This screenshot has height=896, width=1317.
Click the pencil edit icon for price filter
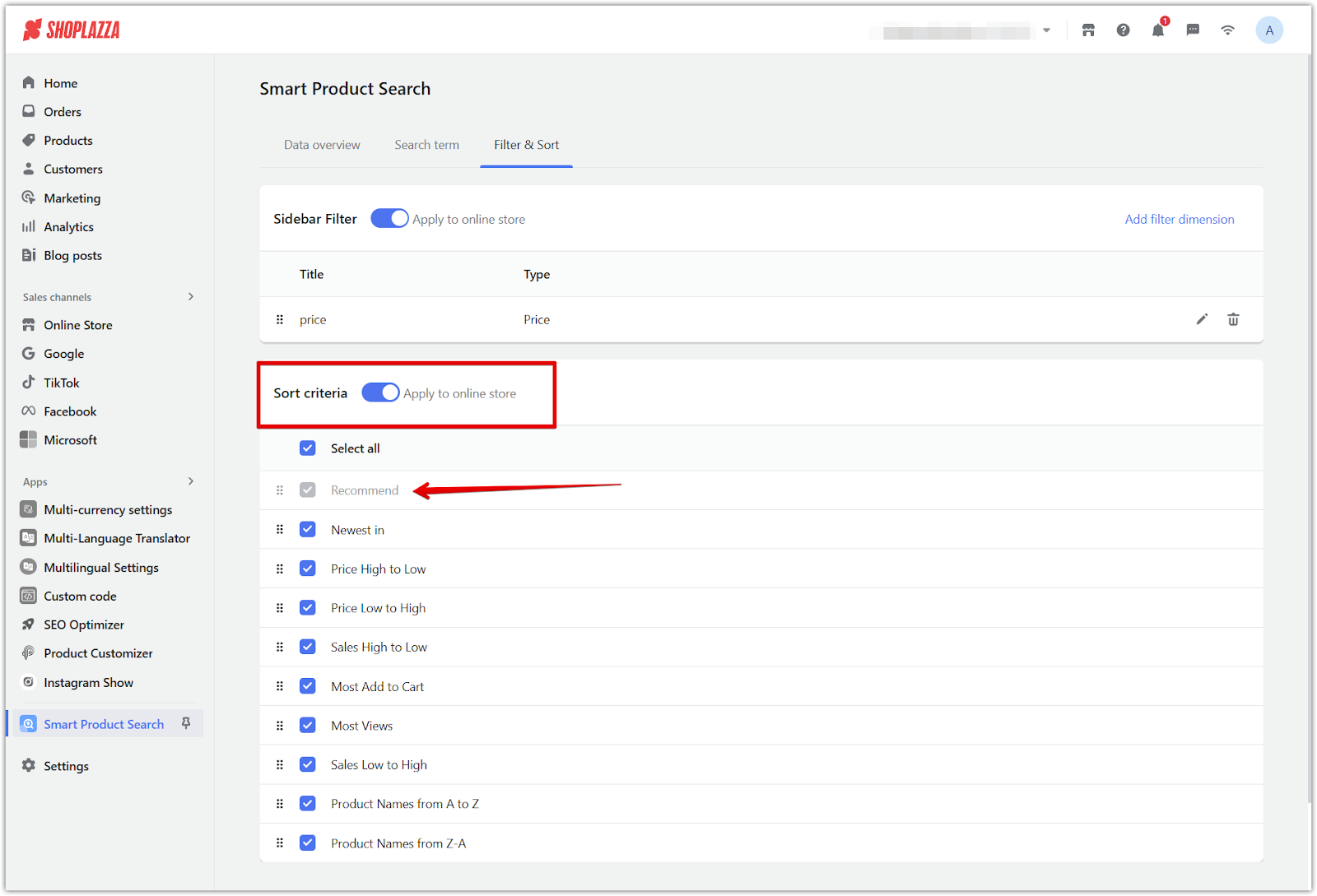point(1202,319)
